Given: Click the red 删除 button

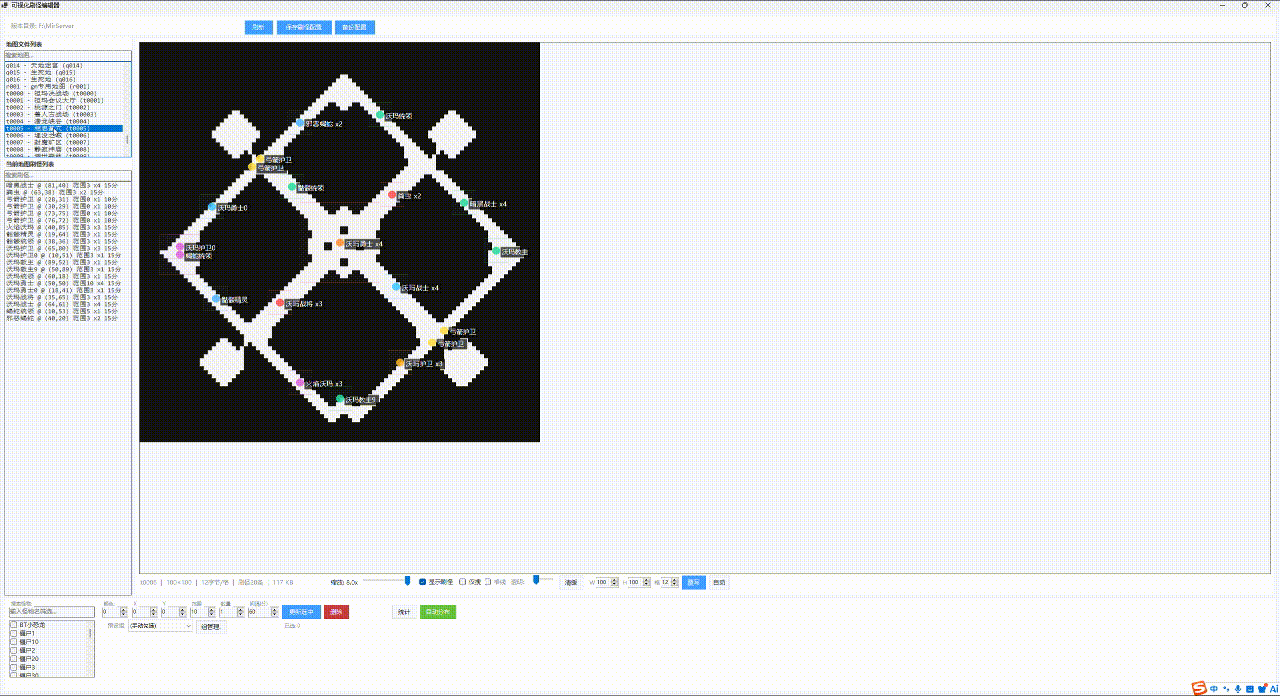Looking at the screenshot, I should tap(336, 612).
